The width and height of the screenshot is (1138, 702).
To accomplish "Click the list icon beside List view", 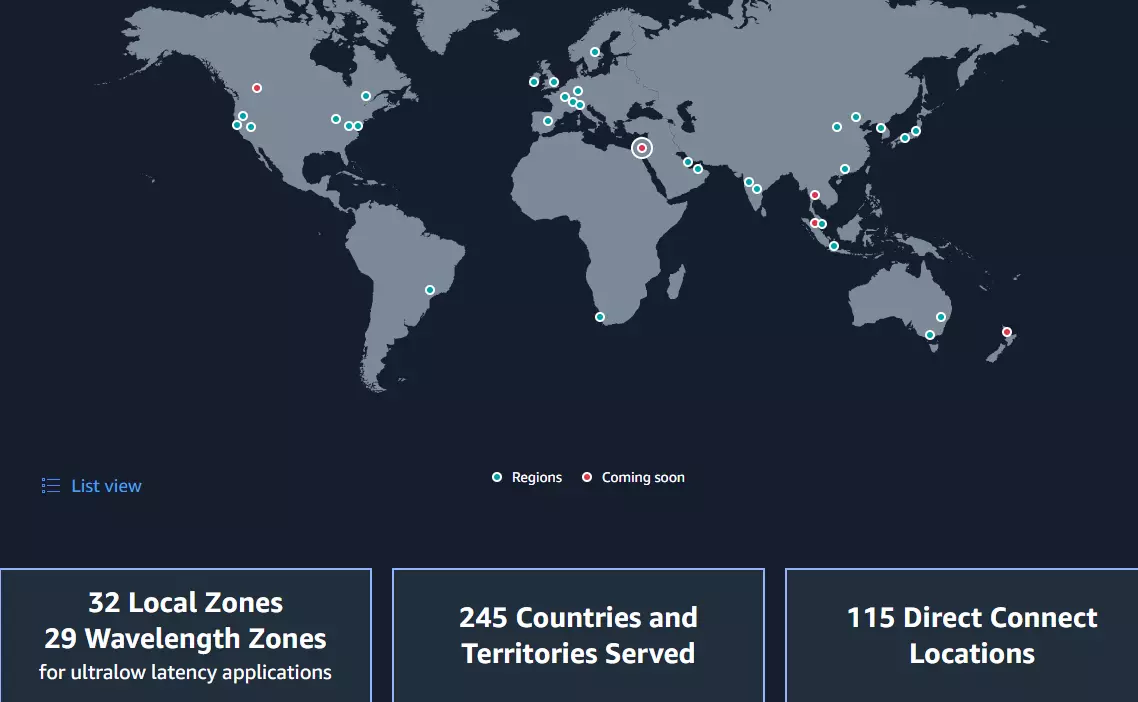I will pyautogui.click(x=51, y=486).
